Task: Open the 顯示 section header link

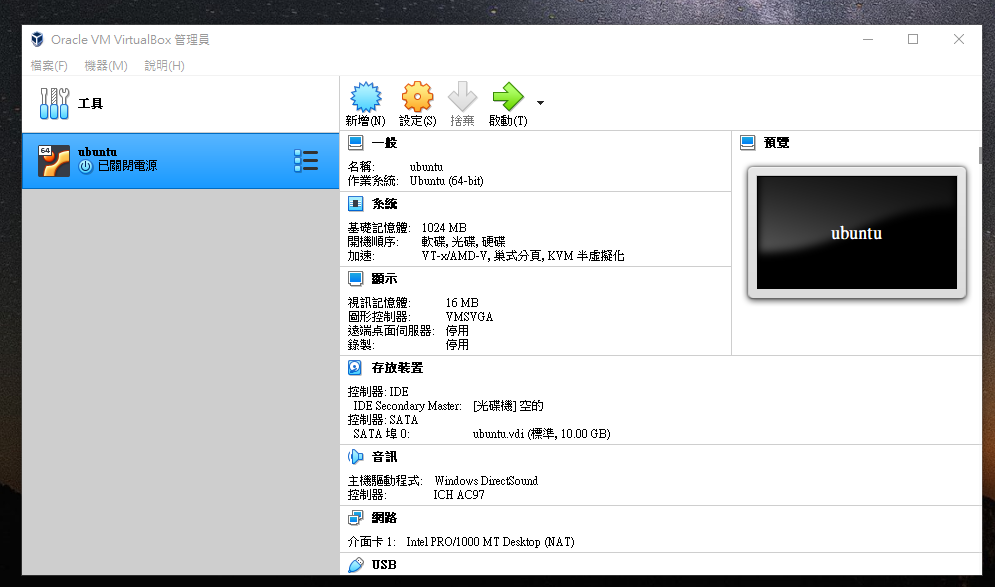Action: 385,279
